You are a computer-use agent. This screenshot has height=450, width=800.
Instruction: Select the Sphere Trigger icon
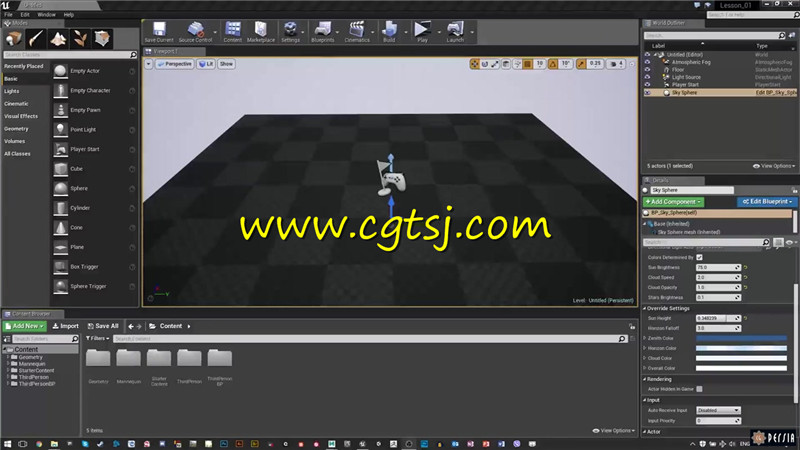coord(61,286)
